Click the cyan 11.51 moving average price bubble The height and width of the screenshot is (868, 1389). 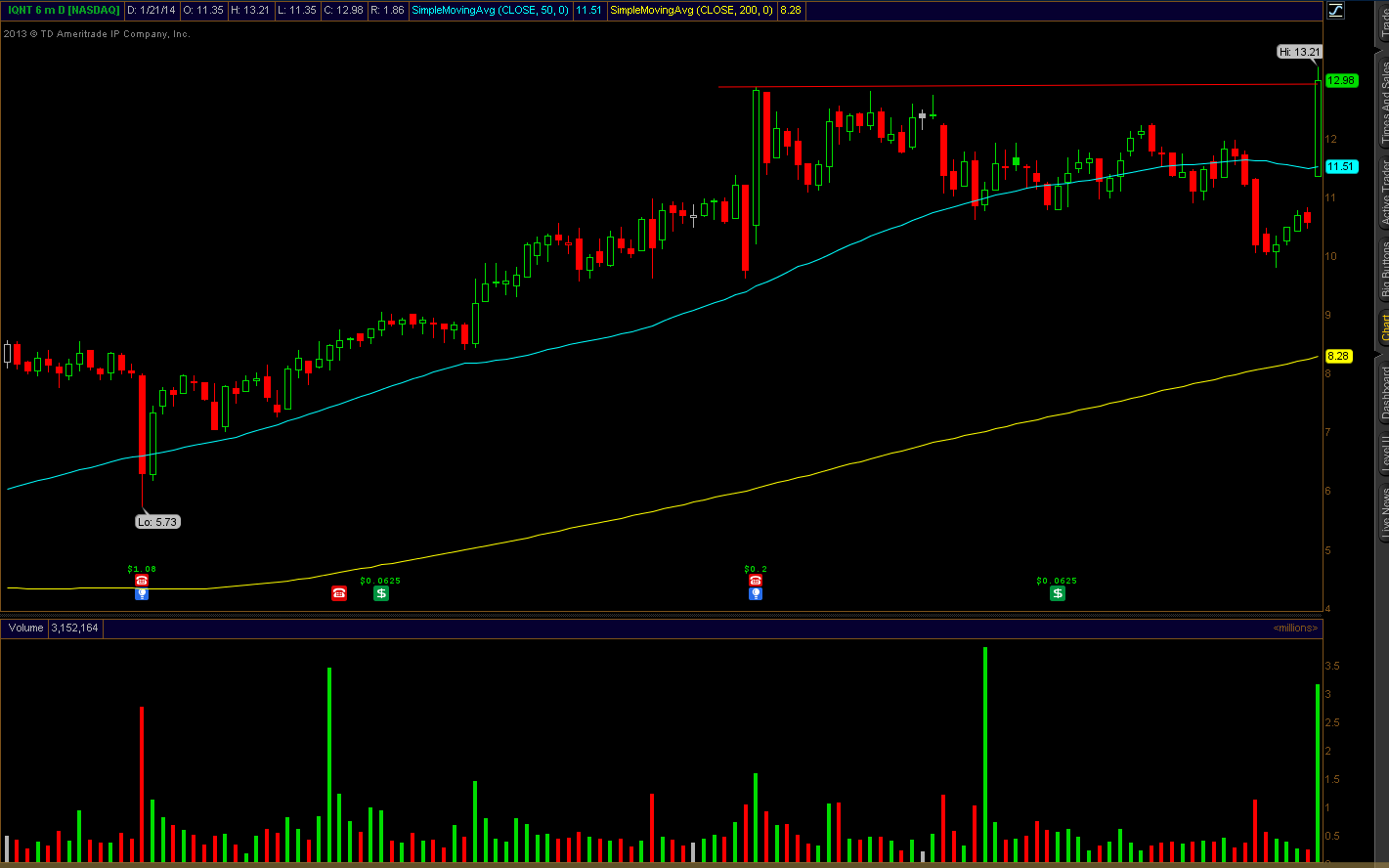click(1341, 166)
